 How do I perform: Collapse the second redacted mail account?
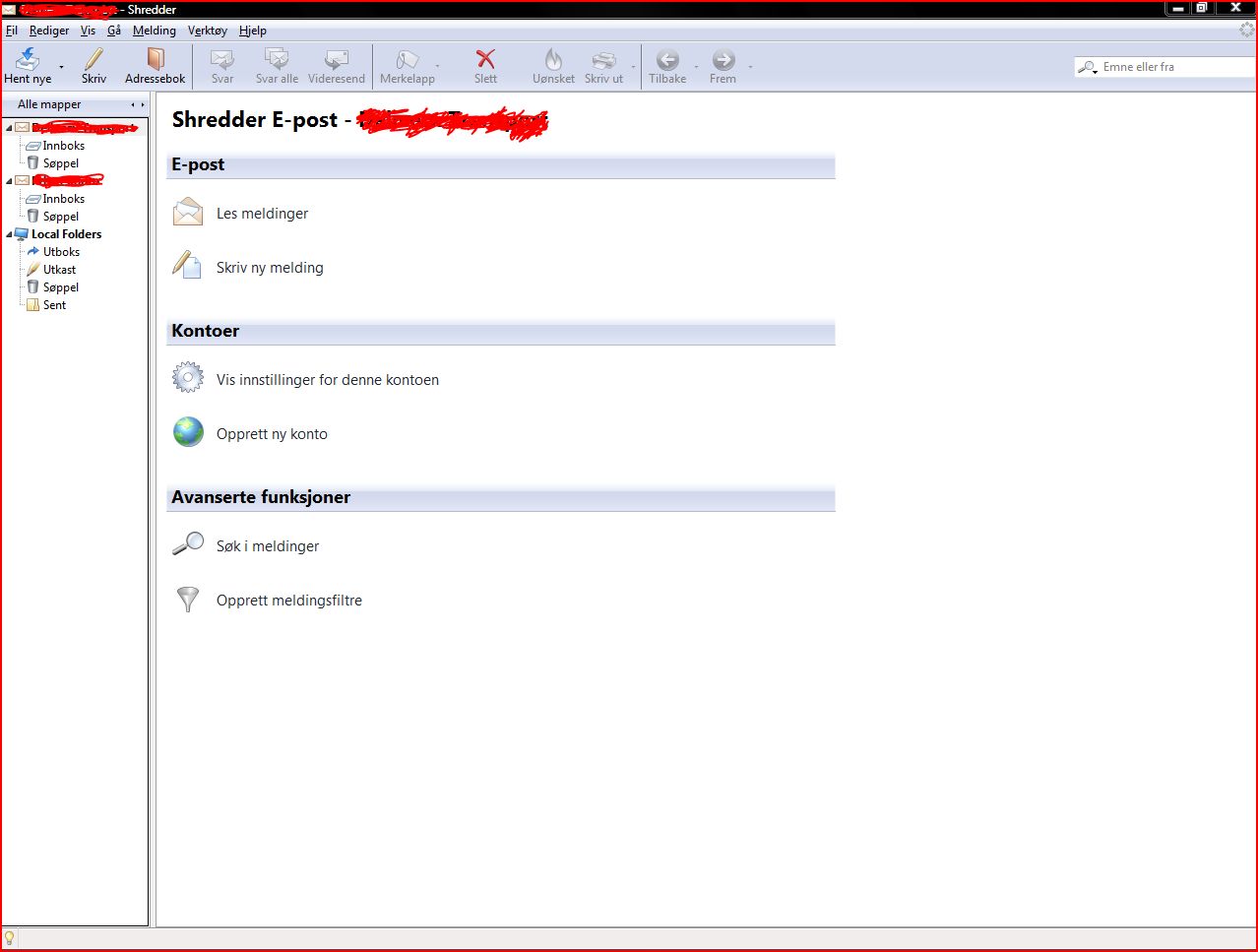pos(10,181)
